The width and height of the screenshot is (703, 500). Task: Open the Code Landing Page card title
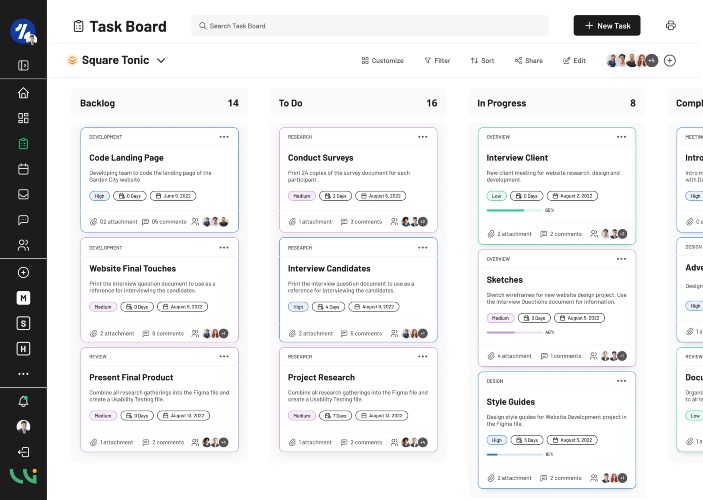pyautogui.click(x=126, y=158)
